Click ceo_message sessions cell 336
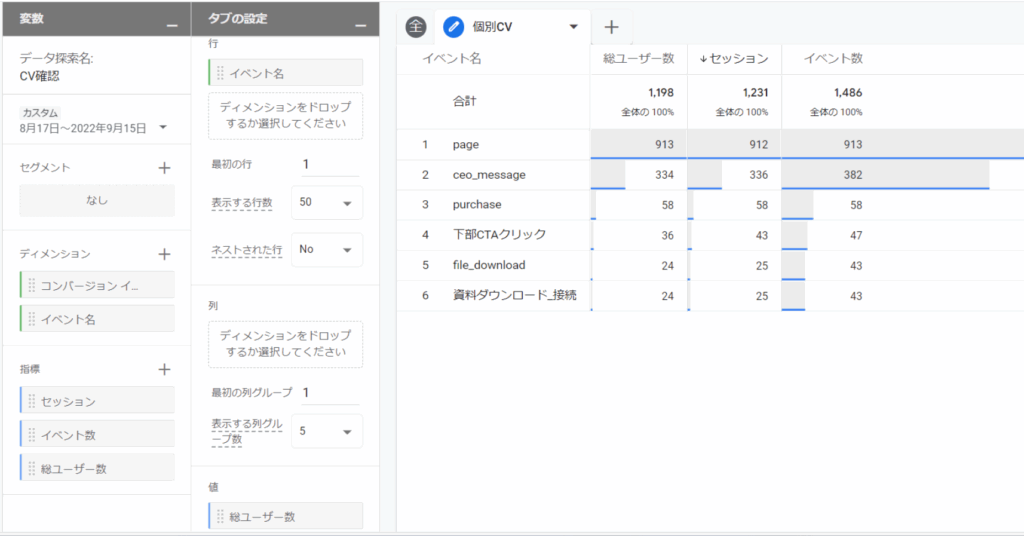This screenshot has width=1024, height=536. (758, 175)
